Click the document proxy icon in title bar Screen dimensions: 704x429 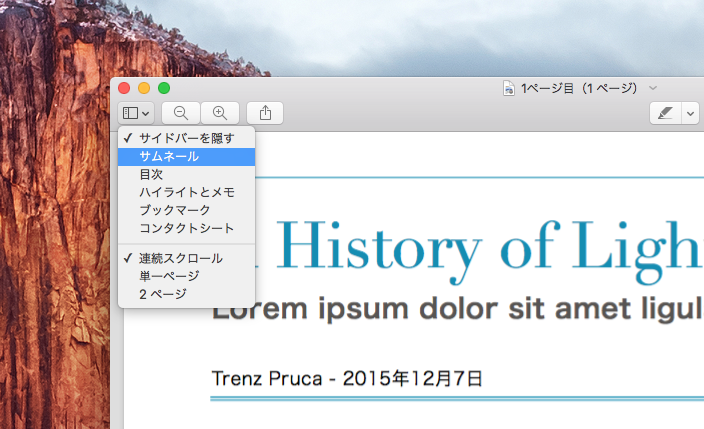[x=508, y=88]
